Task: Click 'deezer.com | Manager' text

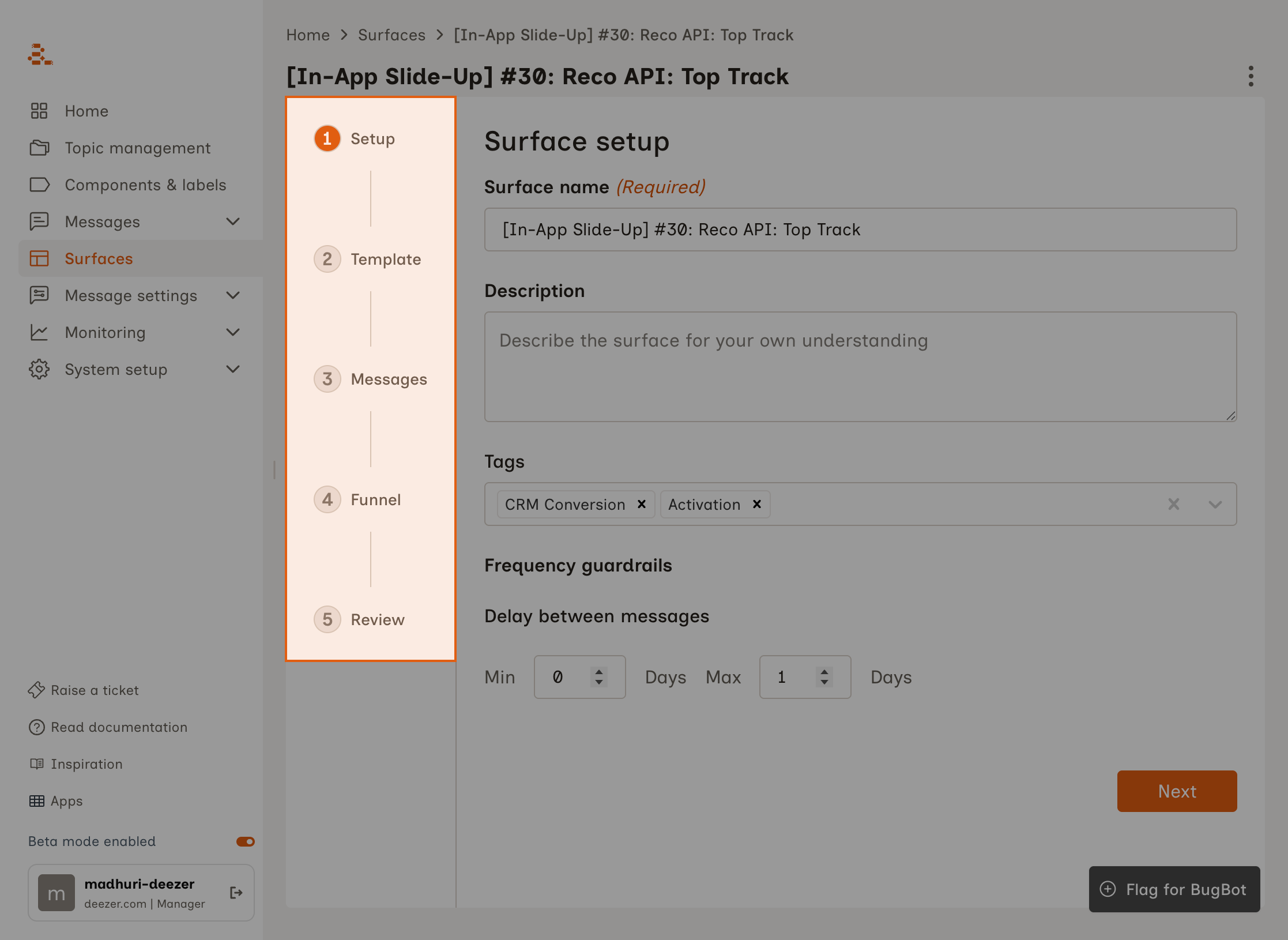Action: [x=145, y=904]
